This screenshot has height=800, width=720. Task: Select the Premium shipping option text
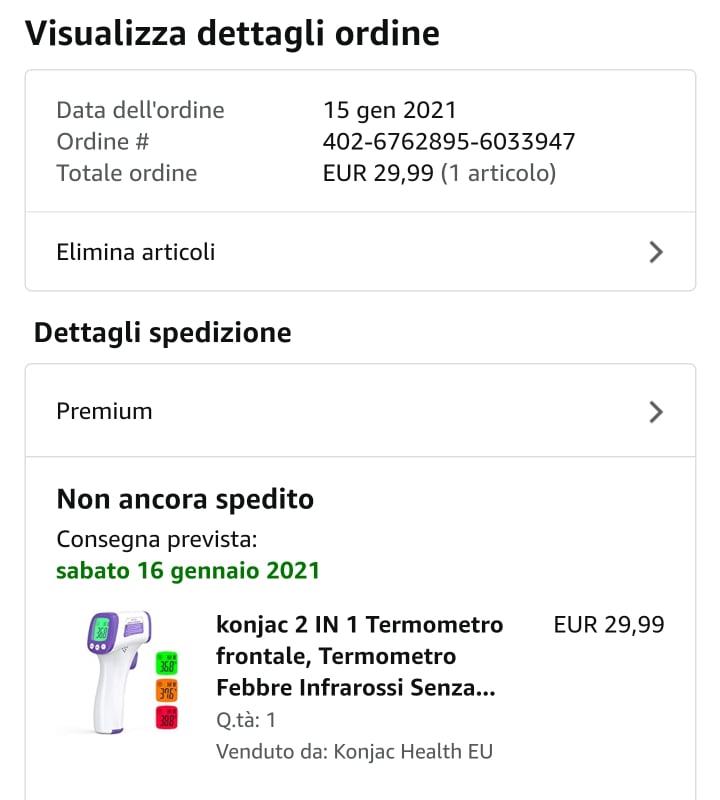coord(105,411)
